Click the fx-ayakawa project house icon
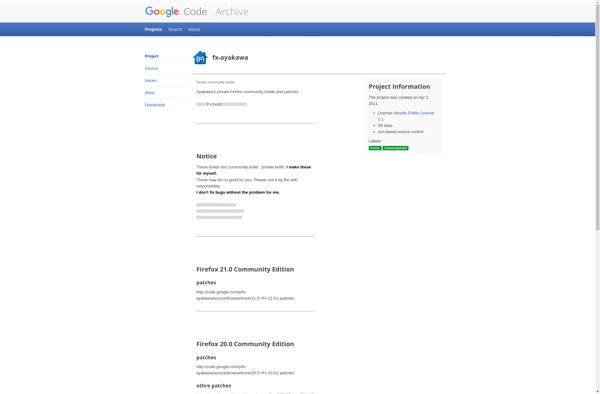Viewport: 600px width, 394px height. 200,57
